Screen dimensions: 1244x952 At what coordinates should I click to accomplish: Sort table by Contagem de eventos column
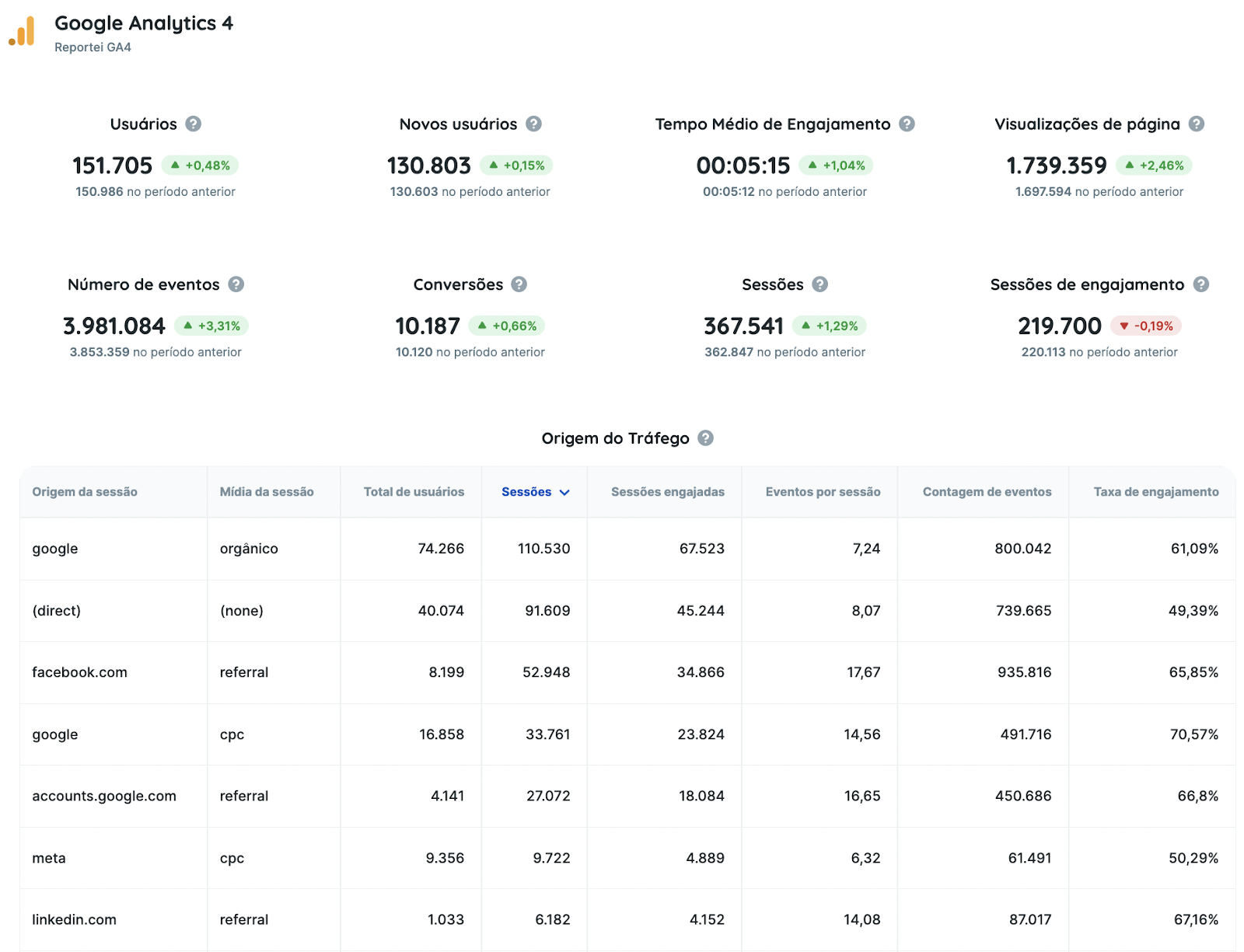[x=987, y=492]
